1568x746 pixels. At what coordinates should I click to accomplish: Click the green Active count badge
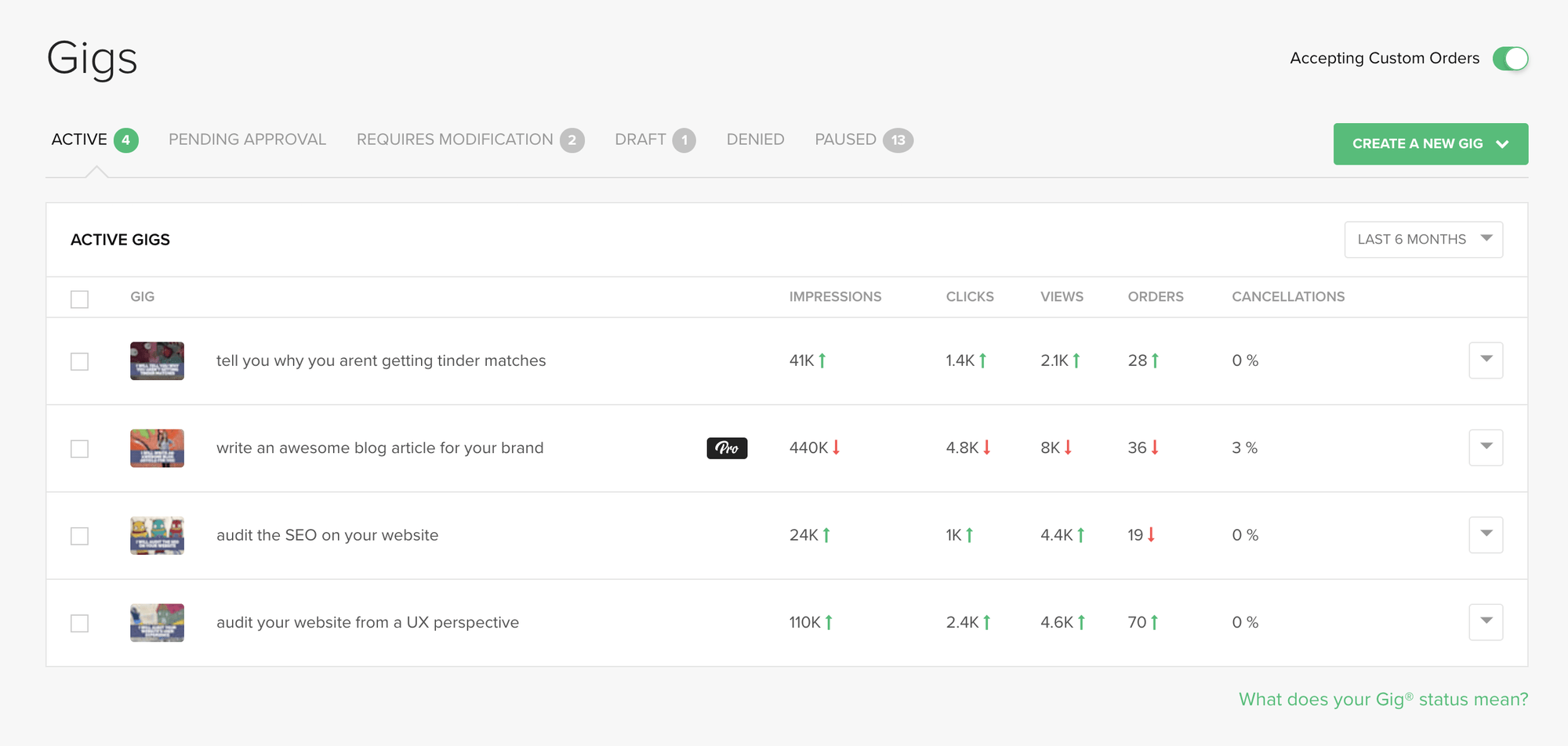pos(125,140)
